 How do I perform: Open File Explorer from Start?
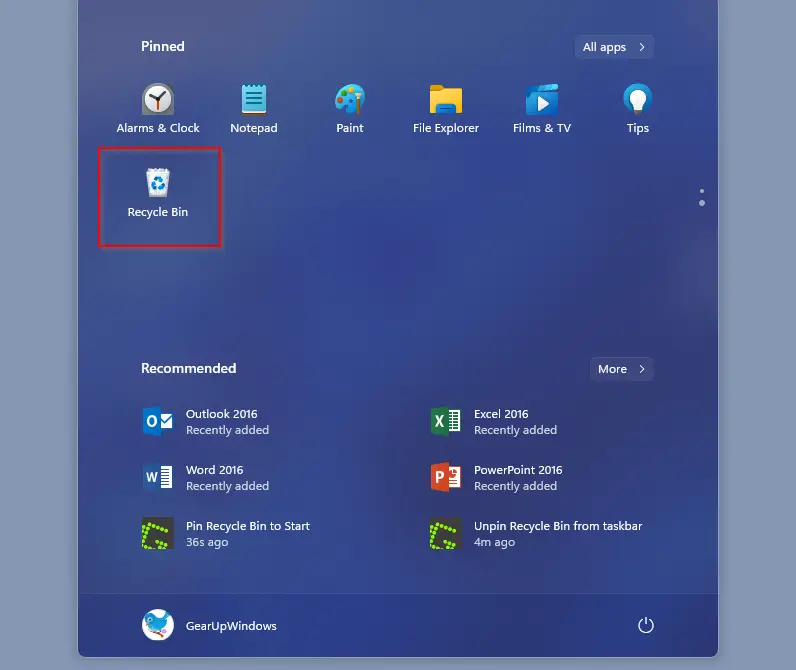pyautogui.click(x=446, y=109)
